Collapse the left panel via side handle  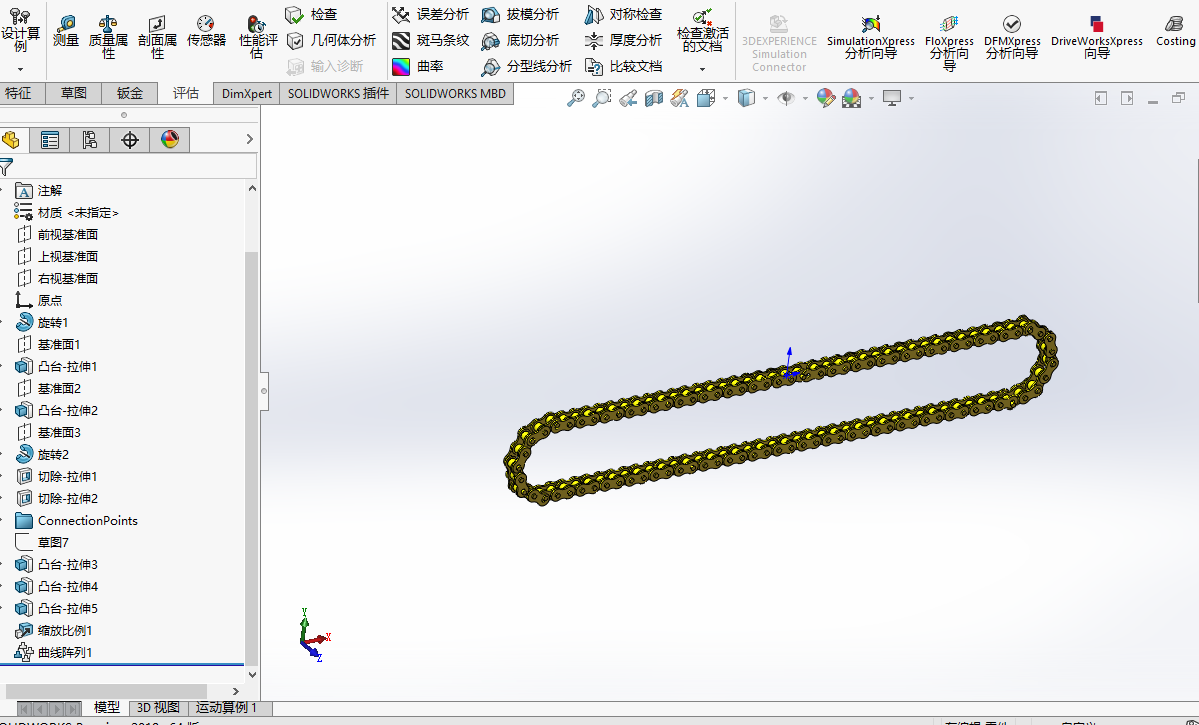pos(265,391)
